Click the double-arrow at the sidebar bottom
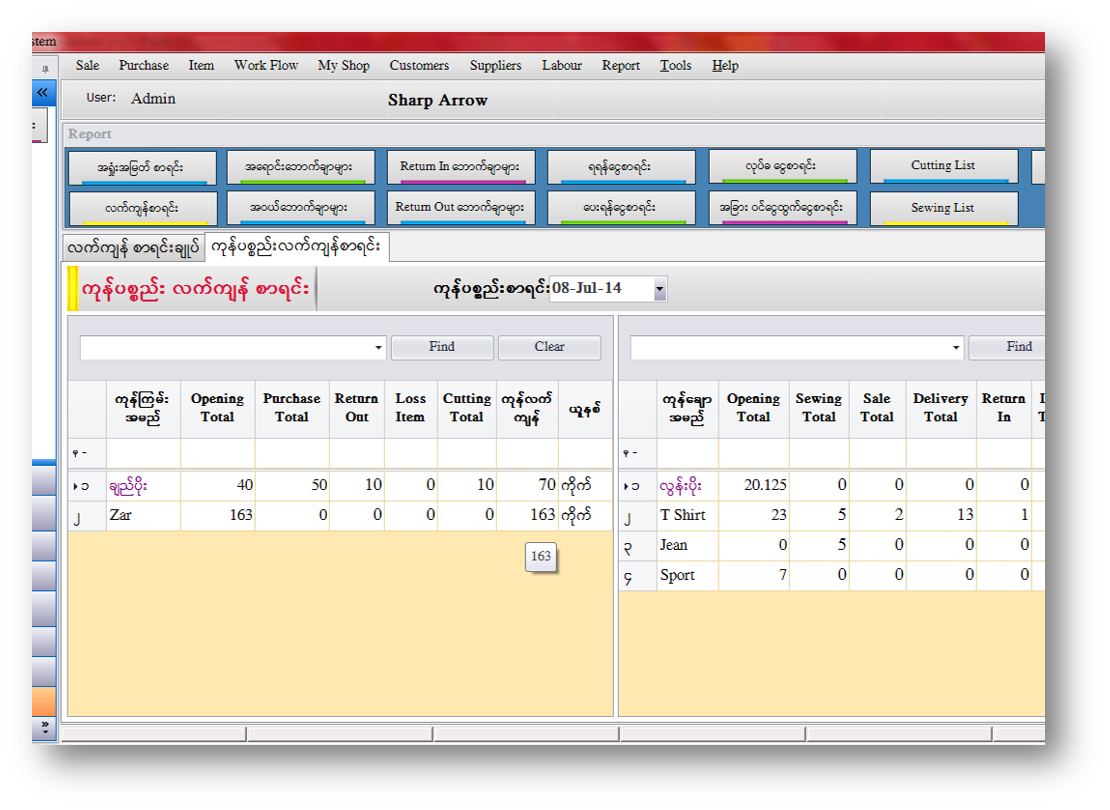This screenshot has height=810, width=1110. pyautogui.click(x=44, y=725)
